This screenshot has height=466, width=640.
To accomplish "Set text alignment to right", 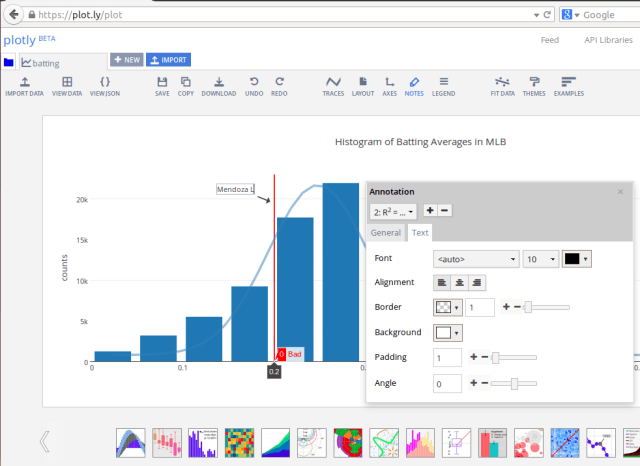I will [477, 283].
